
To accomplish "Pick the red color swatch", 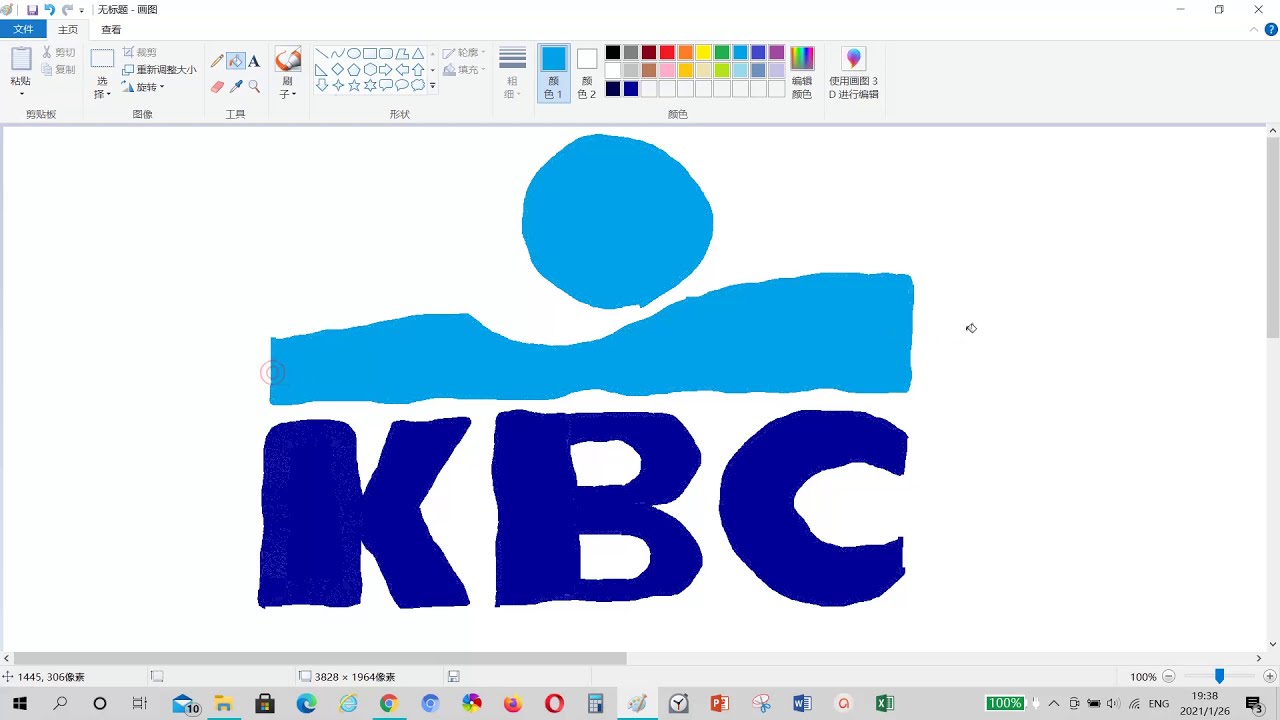I will click(x=667, y=52).
